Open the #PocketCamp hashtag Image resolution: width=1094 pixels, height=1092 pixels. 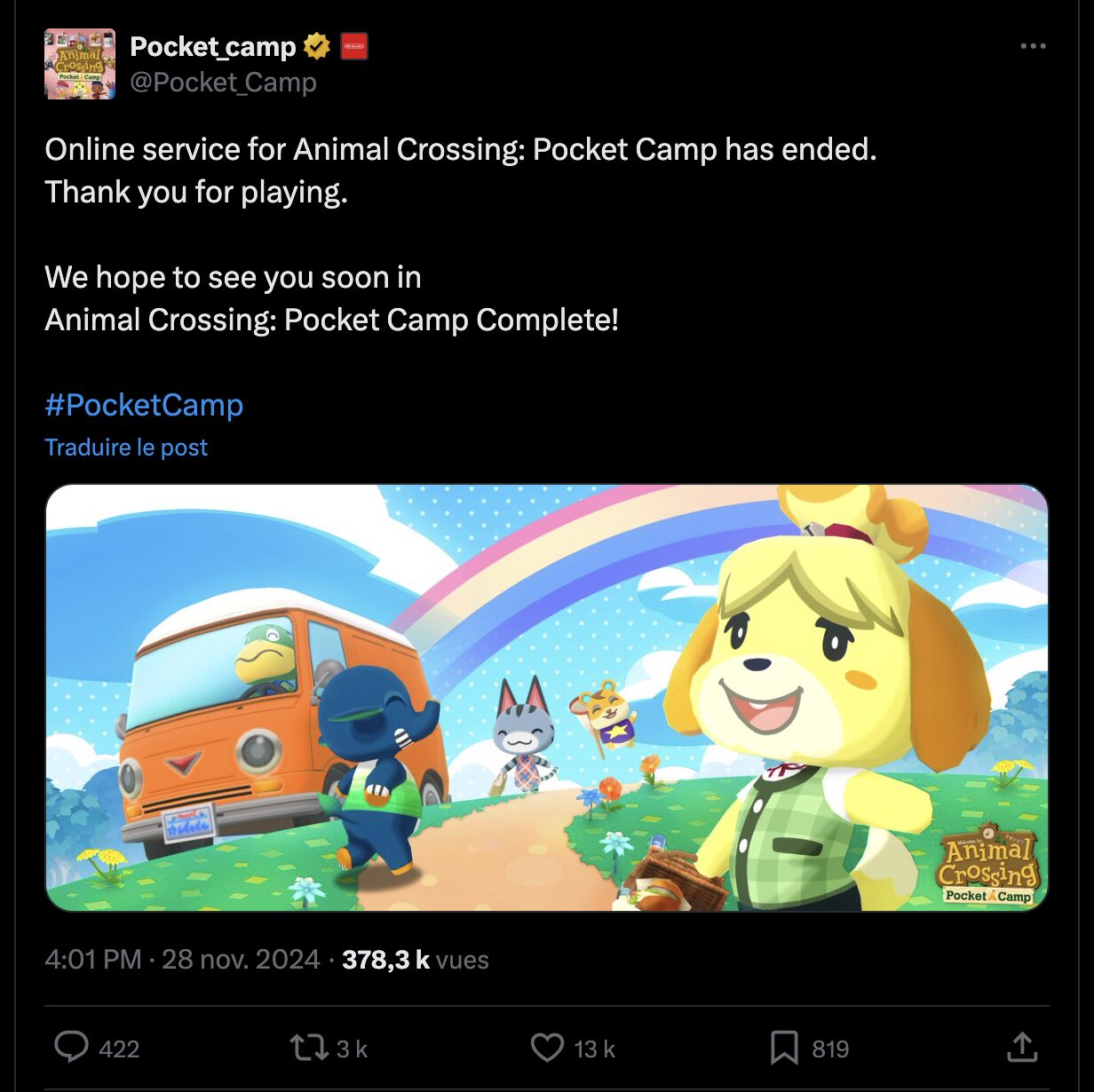(144, 405)
